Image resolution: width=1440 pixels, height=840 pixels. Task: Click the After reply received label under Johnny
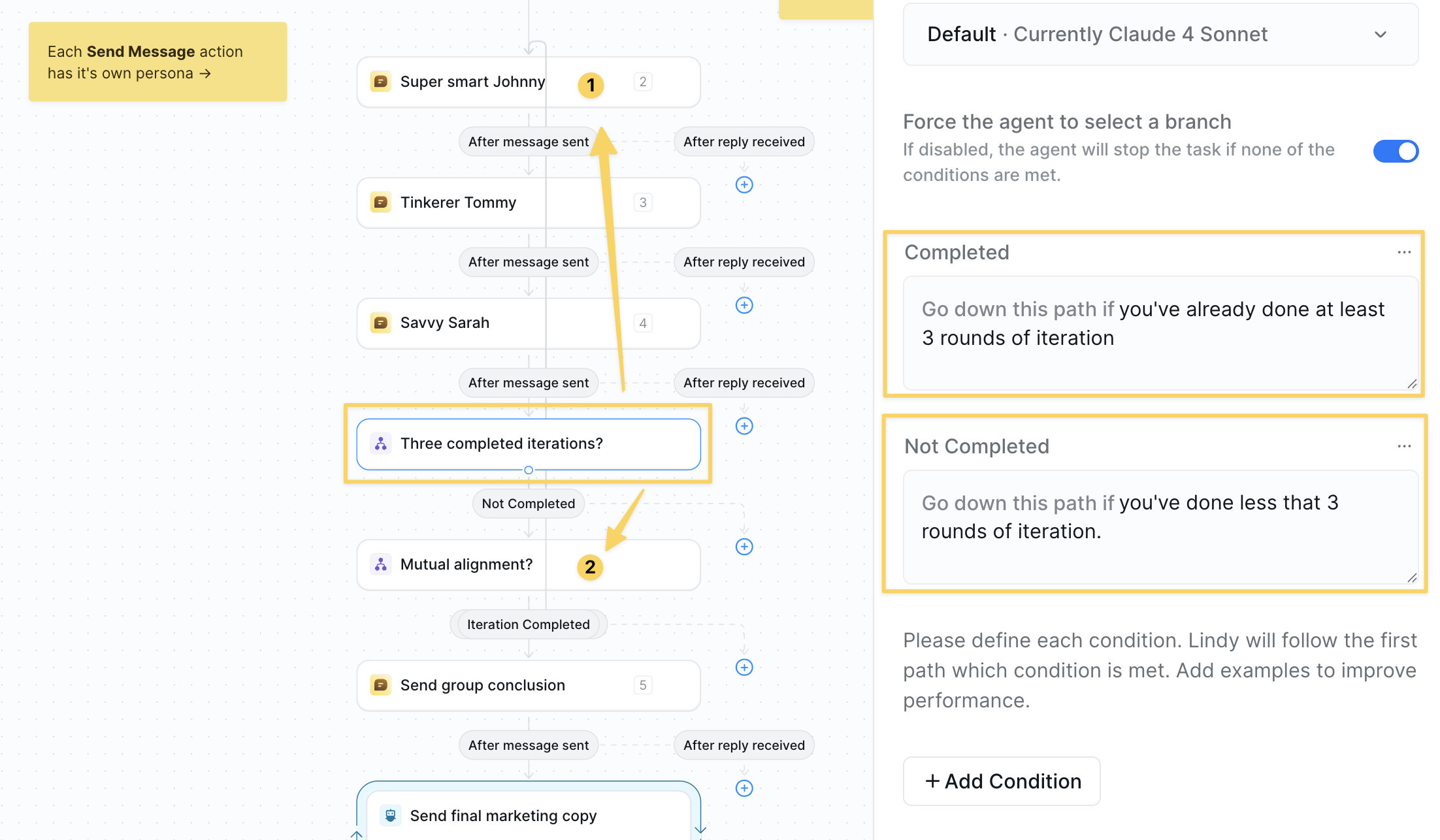pos(744,142)
